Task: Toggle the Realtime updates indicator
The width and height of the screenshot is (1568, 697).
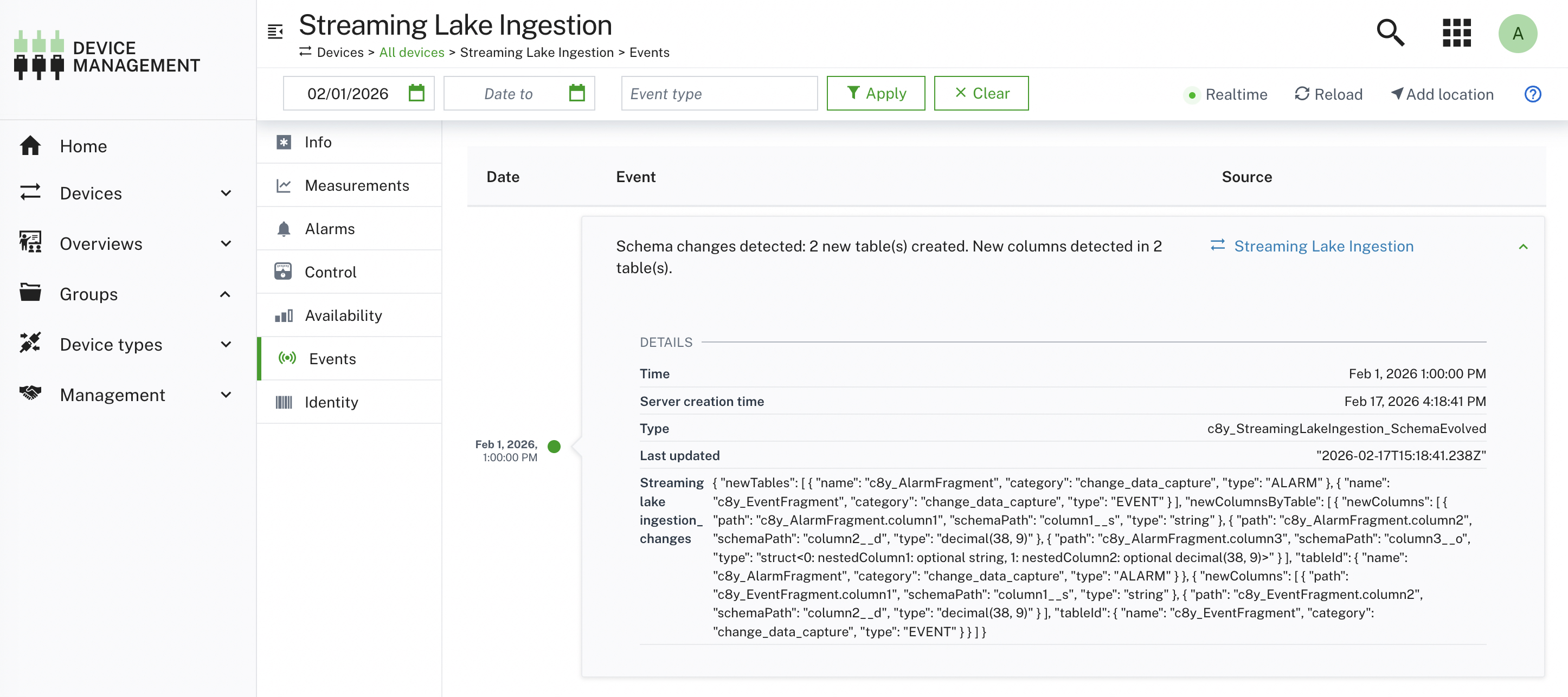Action: click(x=1225, y=94)
